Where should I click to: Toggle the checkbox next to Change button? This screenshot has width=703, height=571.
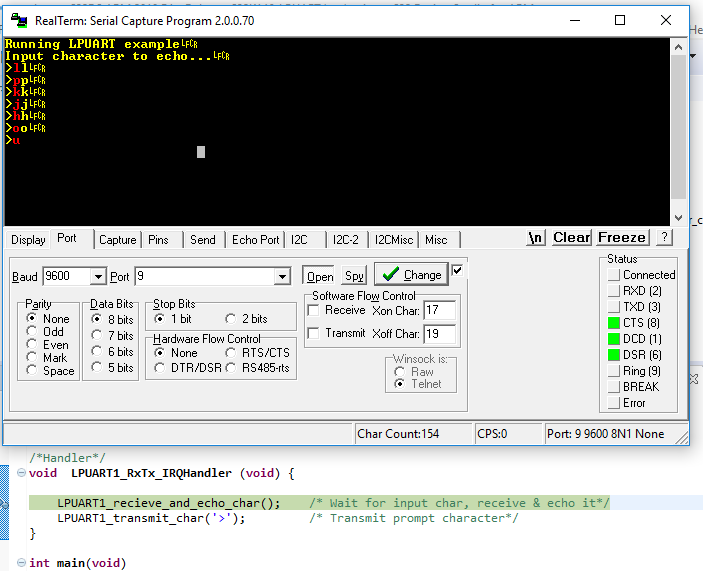(457, 270)
